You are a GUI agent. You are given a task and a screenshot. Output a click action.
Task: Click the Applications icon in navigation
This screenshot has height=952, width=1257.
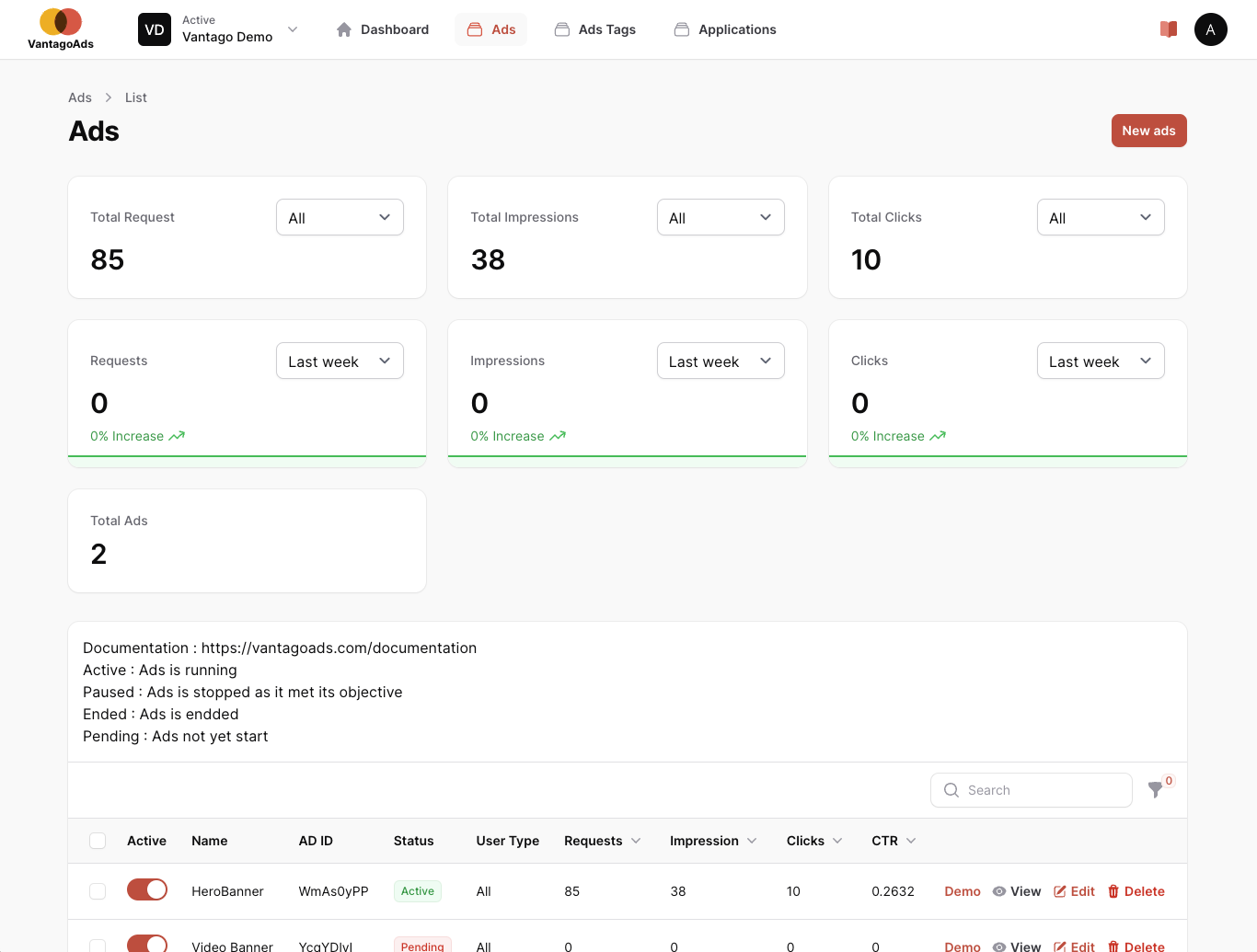click(x=682, y=29)
